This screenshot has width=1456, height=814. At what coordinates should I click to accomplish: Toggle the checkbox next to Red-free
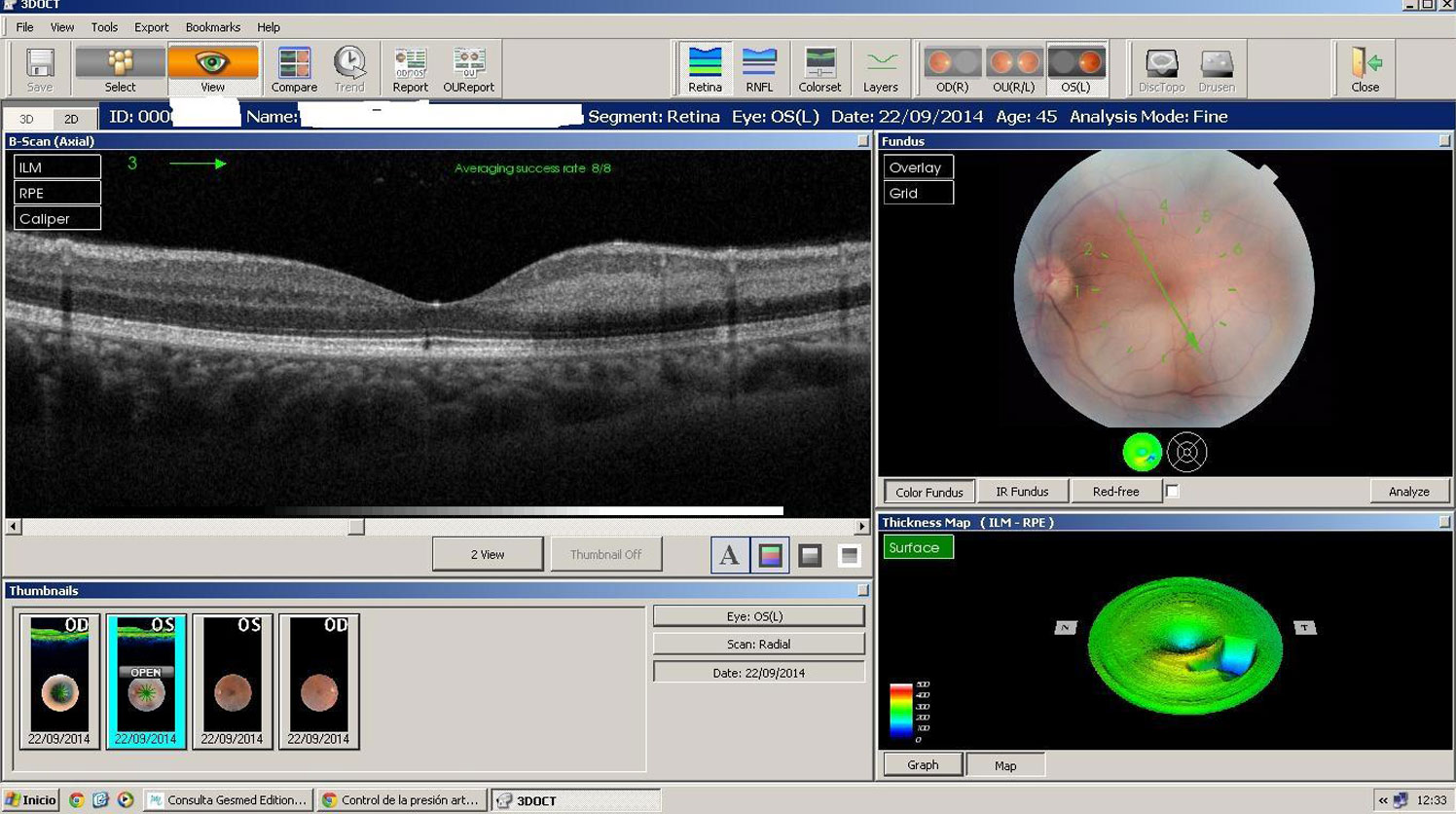pyautogui.click(x=1173, y=492)
